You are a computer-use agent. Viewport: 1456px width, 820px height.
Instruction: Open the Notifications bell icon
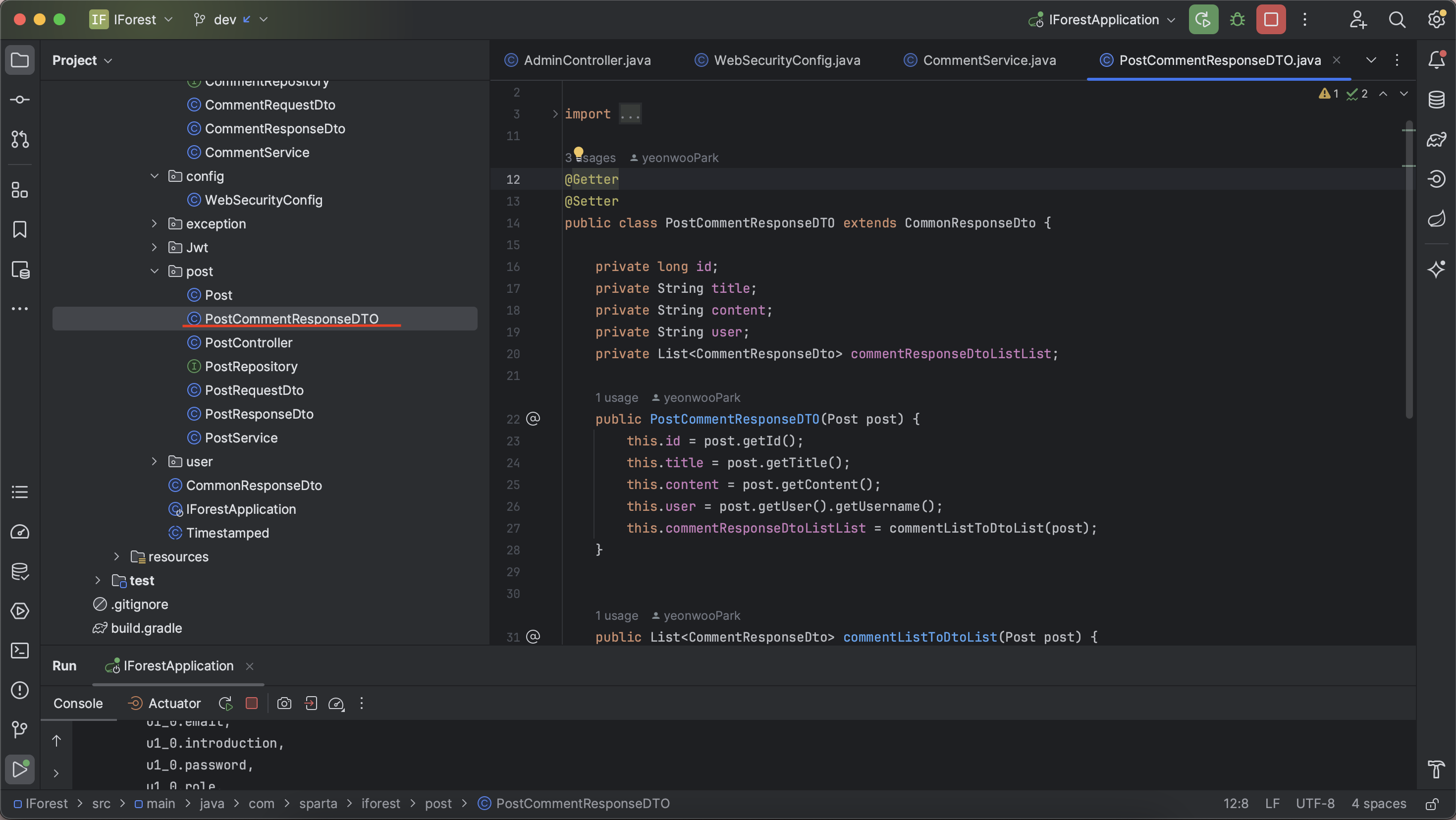click(x=1436, y=60)
